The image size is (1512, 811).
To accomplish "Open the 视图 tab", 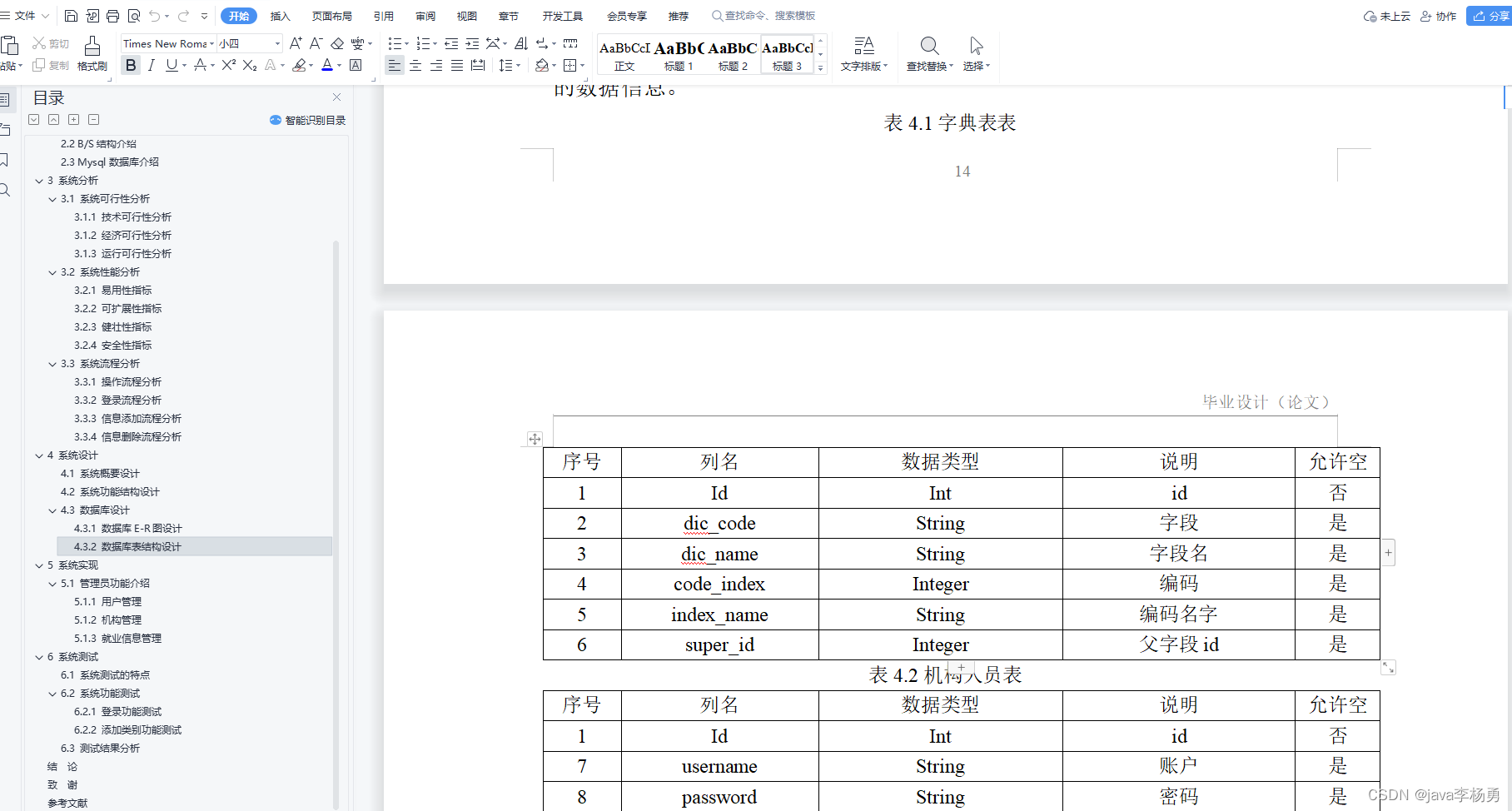I will click(x=467, y=16).
